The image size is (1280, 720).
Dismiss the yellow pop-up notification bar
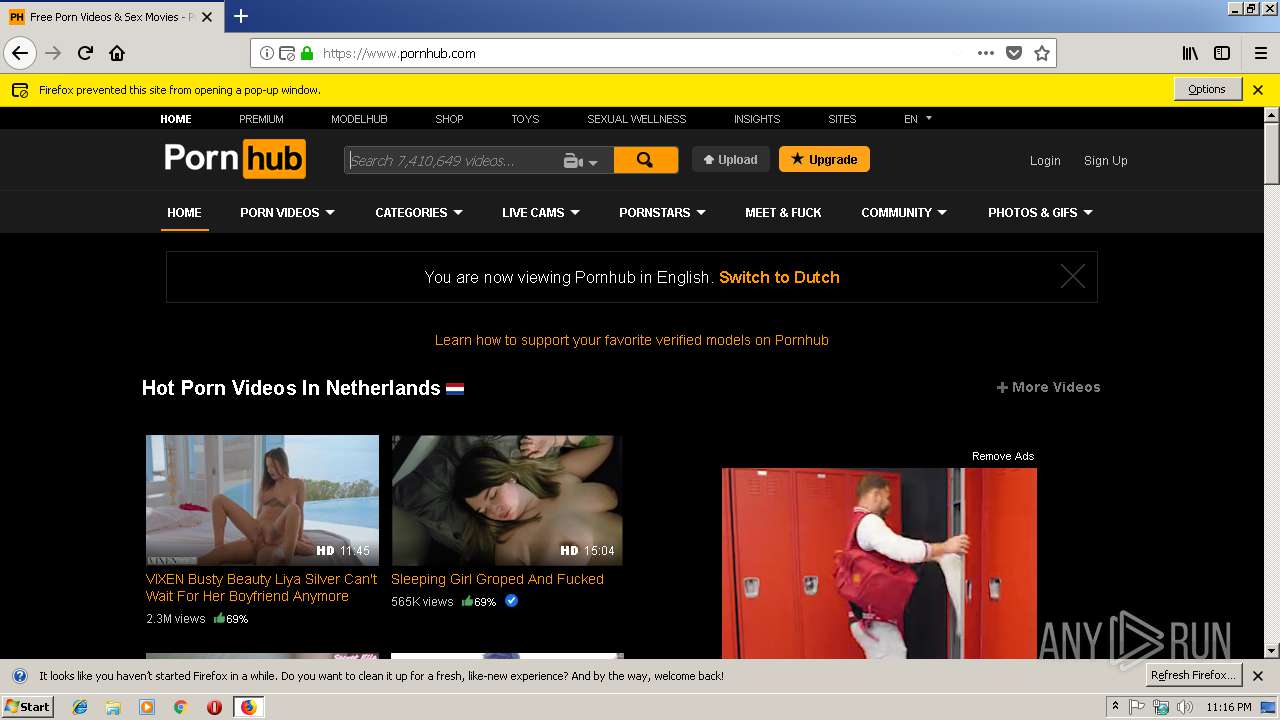1258,90
